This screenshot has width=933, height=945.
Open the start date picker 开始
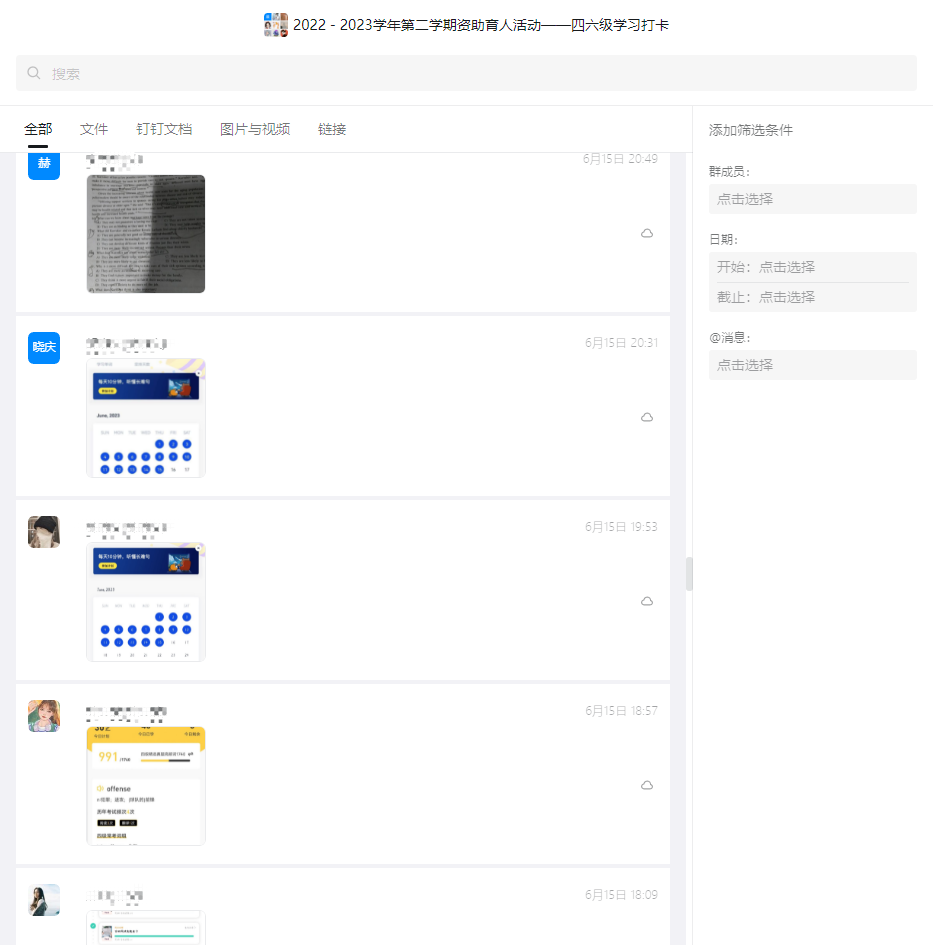coord(812,267)
